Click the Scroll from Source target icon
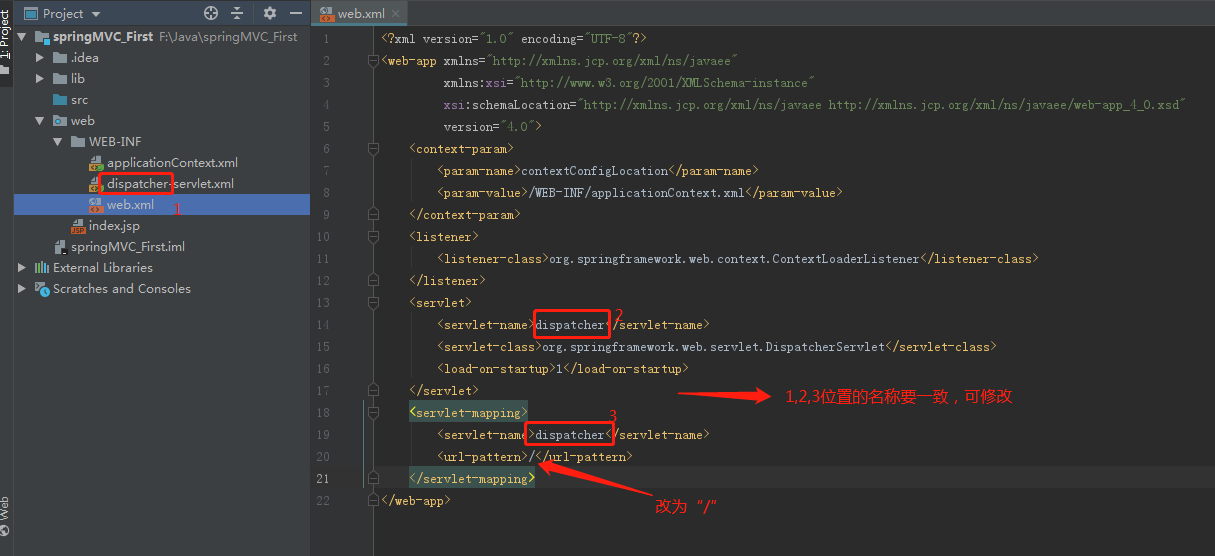The image size is (1215, 556). (x=211, y=14)
